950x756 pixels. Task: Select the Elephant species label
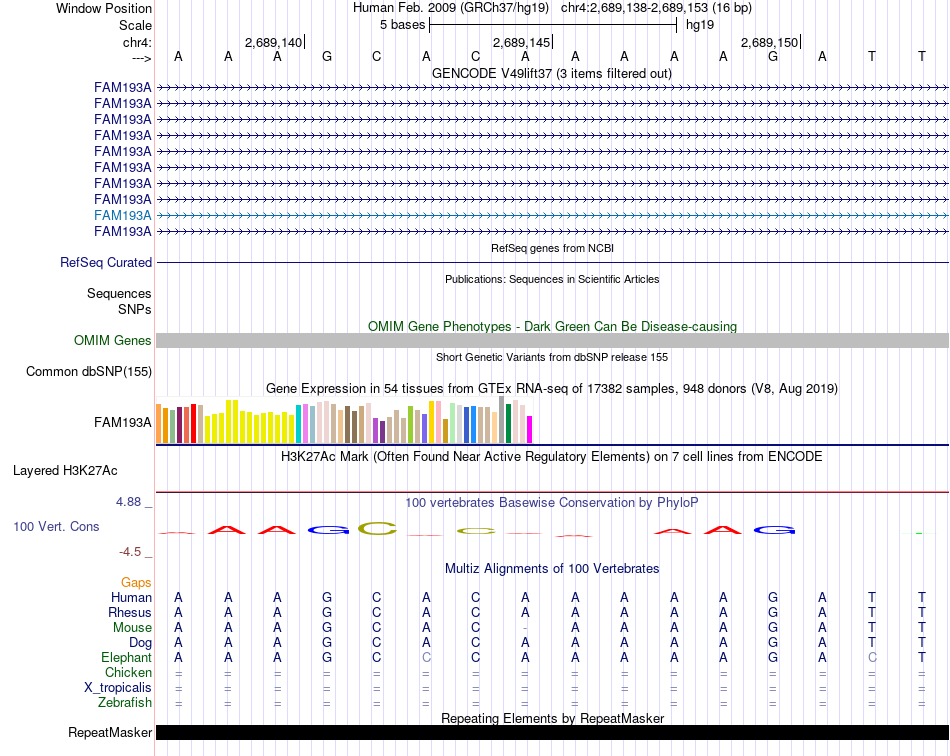tap(126, 657)
